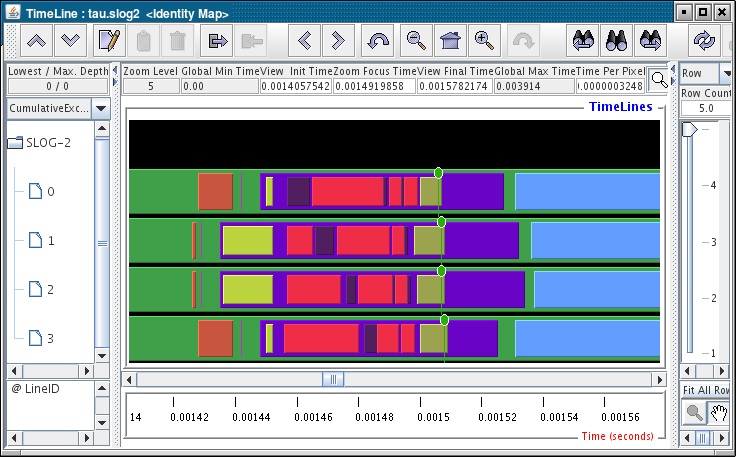The image size is (736, 457).
Task: Click Zoom Level field showing 5
Action: [151, 86]
